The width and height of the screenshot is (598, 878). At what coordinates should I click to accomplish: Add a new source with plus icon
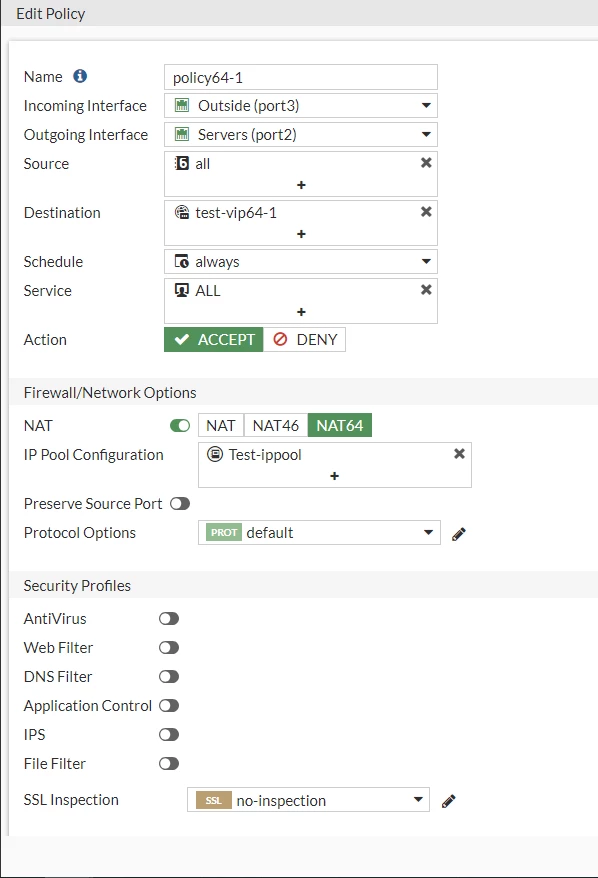pos(301,185)
